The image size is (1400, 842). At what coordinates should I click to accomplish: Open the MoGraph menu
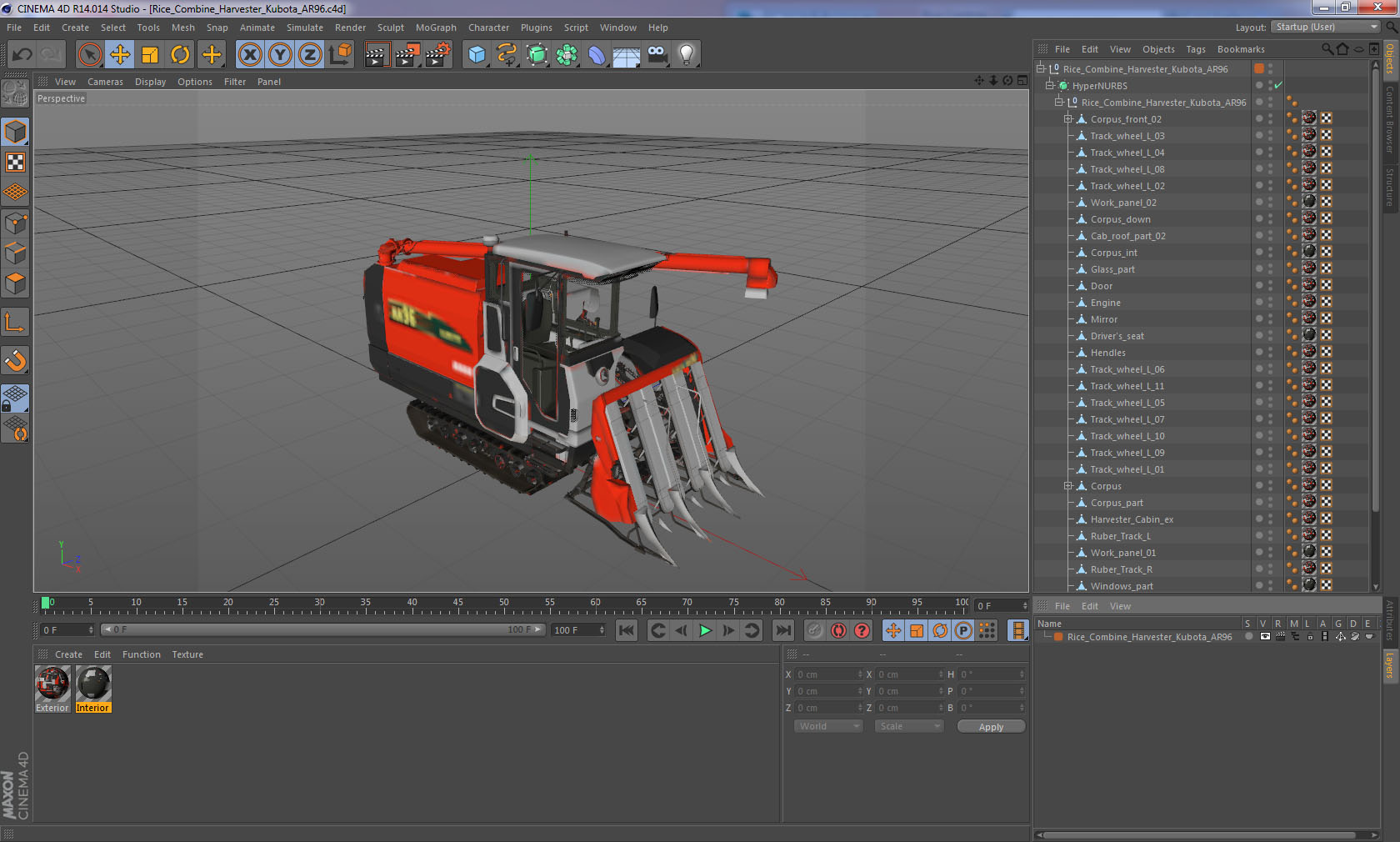(436, 28)
